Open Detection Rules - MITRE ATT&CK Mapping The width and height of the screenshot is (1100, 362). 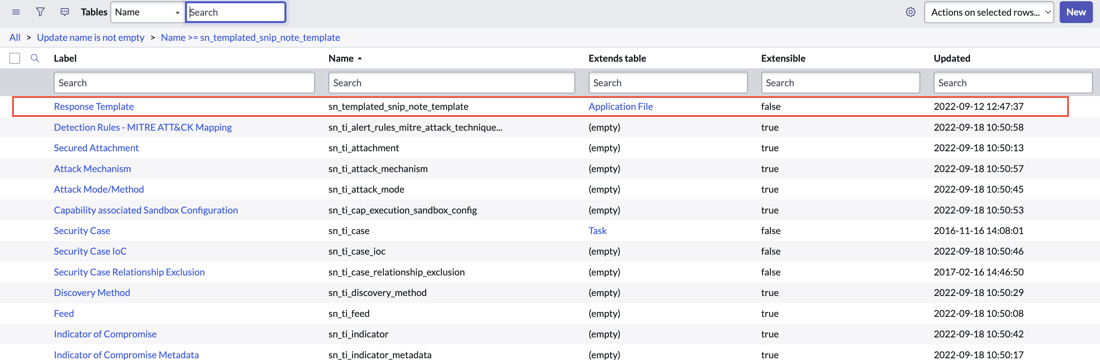click(143, 128)
